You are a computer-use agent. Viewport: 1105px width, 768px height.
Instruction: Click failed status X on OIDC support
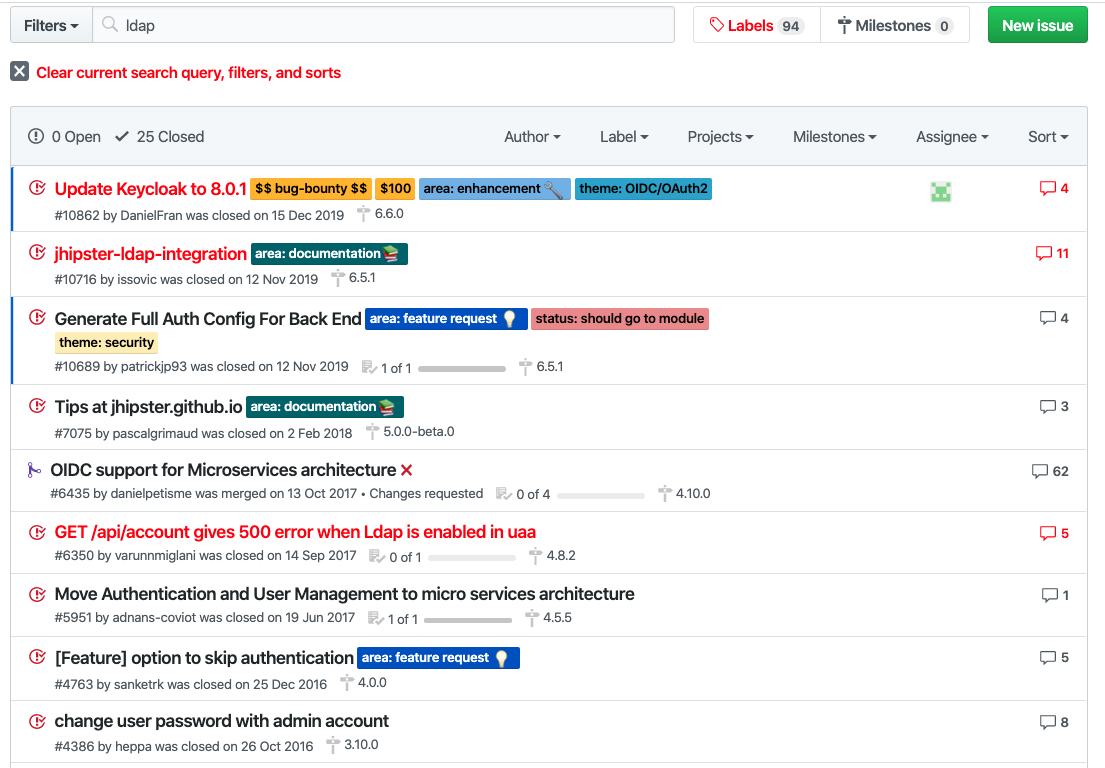point(407,470)
